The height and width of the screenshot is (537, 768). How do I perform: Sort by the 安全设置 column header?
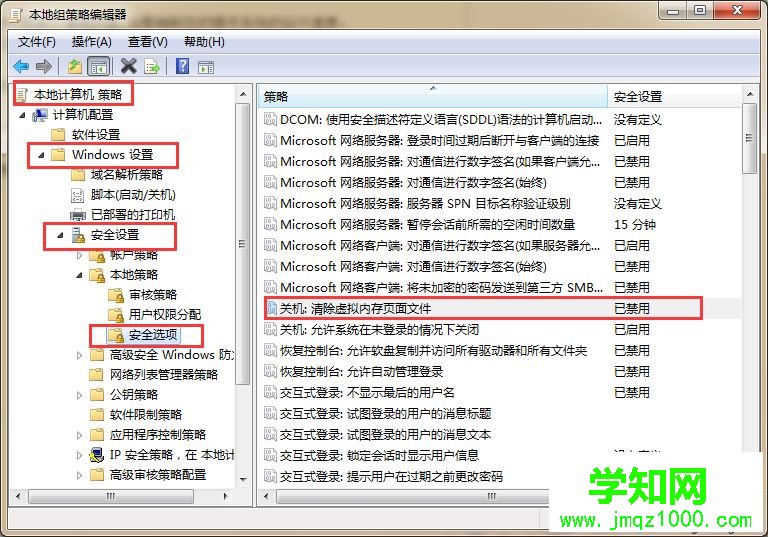coord(674,97)
